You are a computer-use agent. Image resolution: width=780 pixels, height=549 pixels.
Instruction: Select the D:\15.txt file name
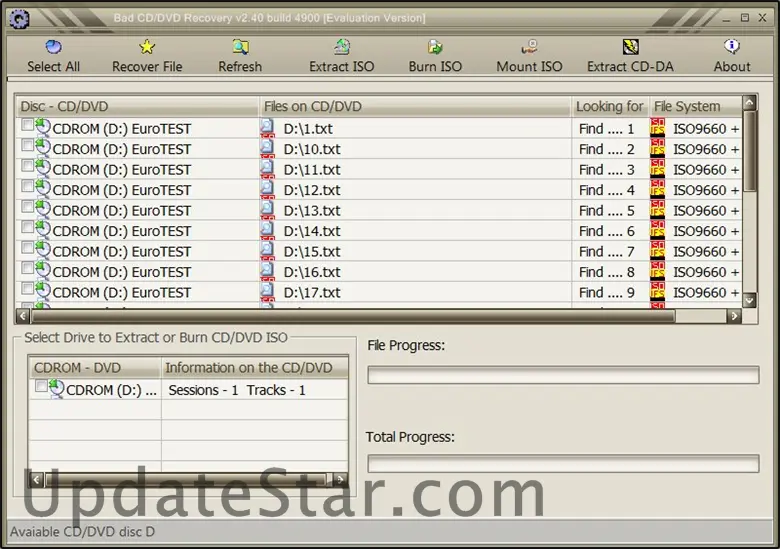pyautogui.click(x=312, y=252)
